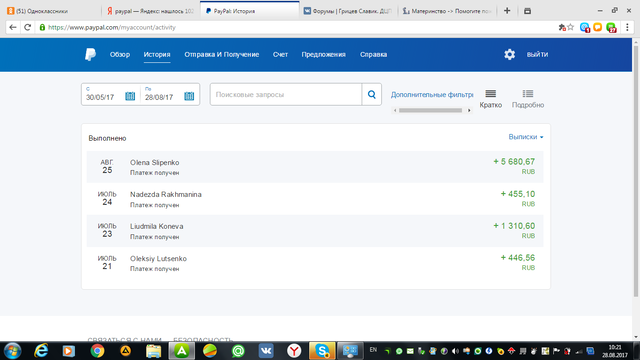Reload the page with refresh icon
Viewport: 640px width, 360px height.
pos(27,27)
